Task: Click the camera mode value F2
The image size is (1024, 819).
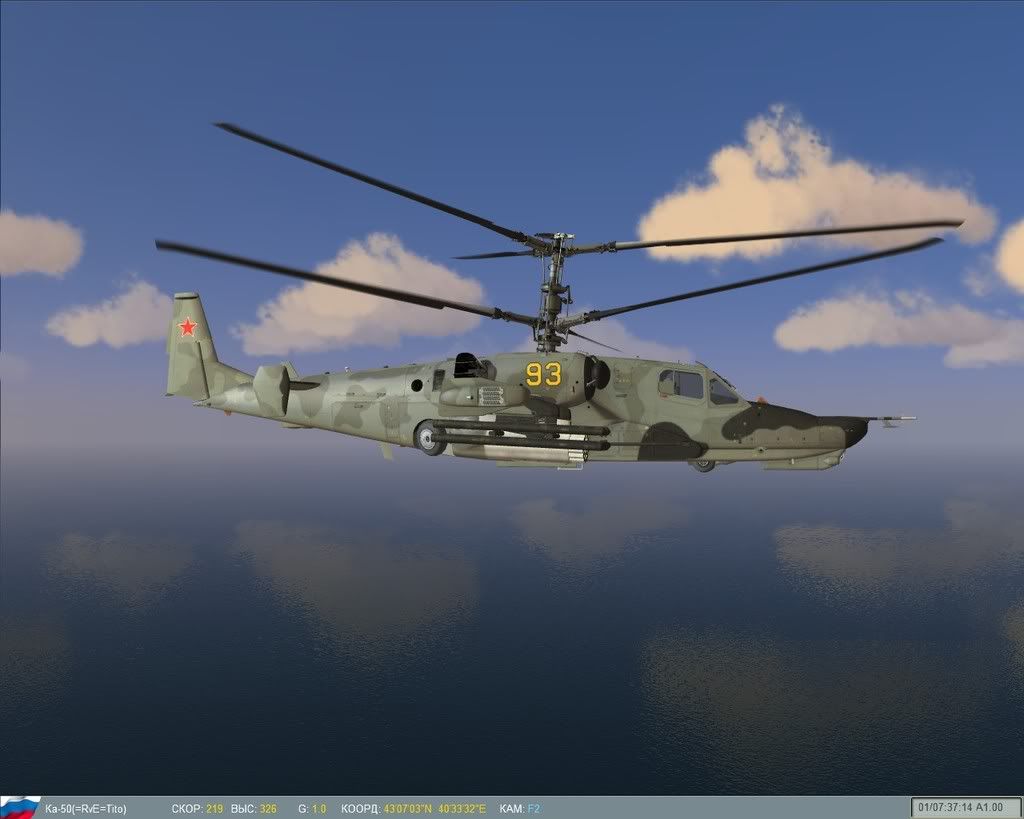Action: [x=534, y=809]
